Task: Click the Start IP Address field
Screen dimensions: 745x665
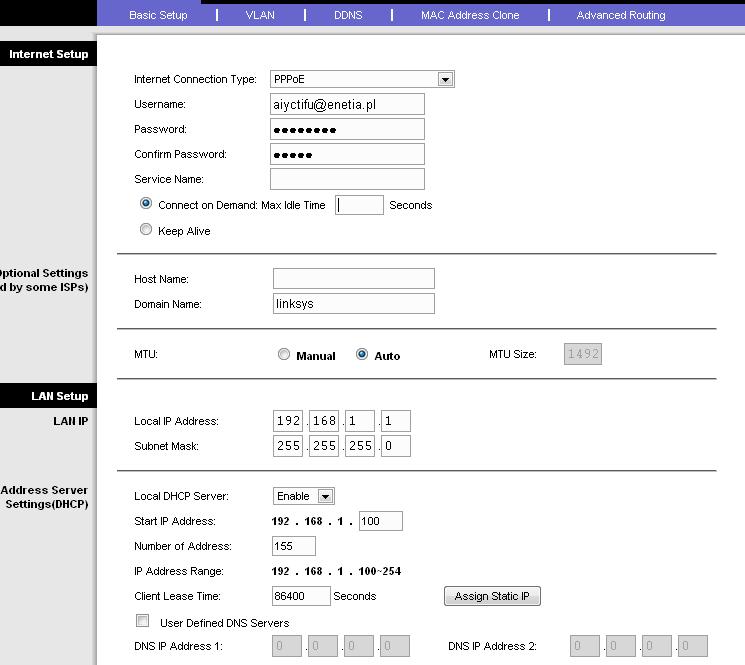Action: coord(381,521)
